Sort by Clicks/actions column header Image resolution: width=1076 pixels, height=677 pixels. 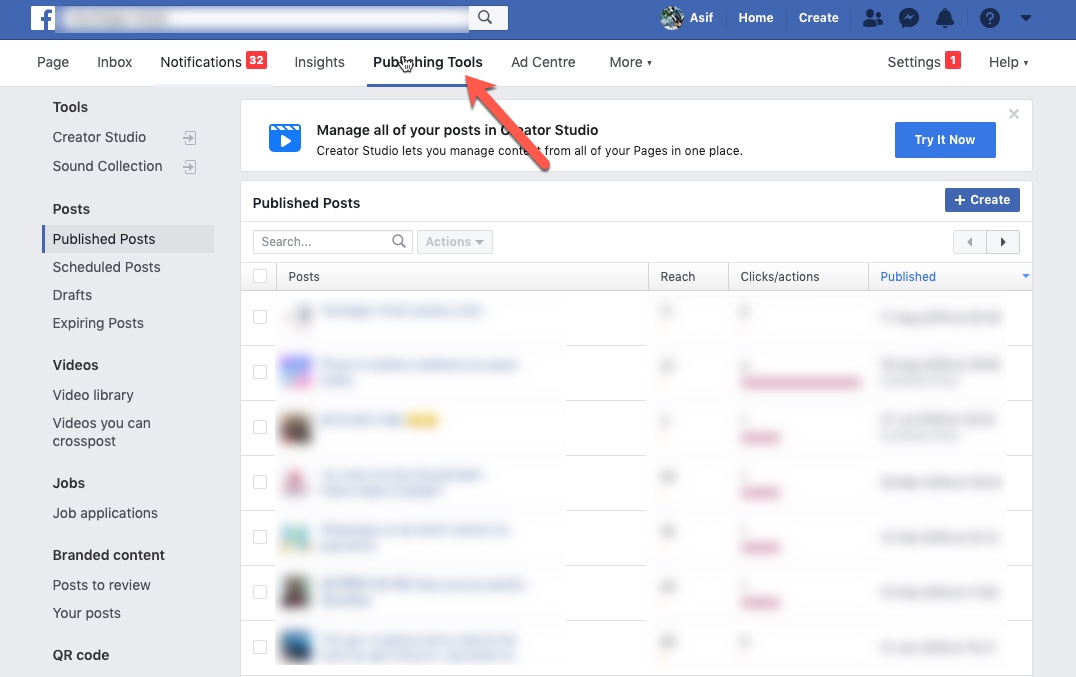pyautogui.click(x=798, y=276)
